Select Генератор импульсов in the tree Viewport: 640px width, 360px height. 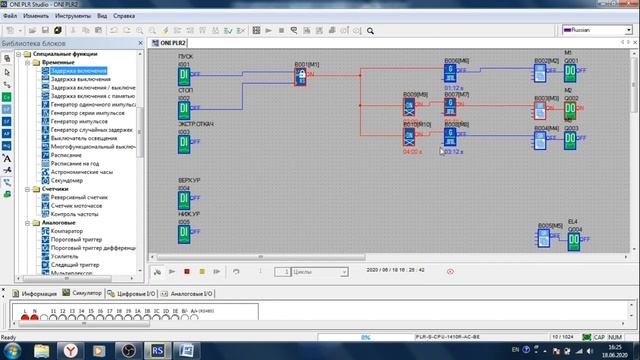(x=79, y=121)
